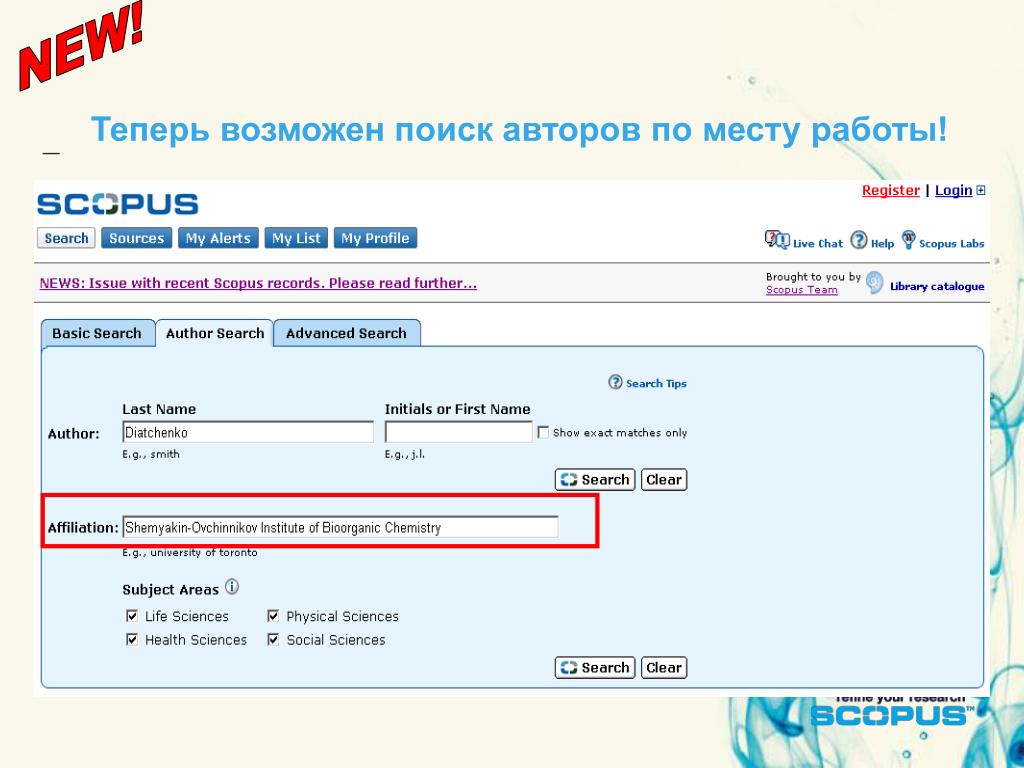
Task: Click the Subject Areas info icon
Action: pos(232,586)
